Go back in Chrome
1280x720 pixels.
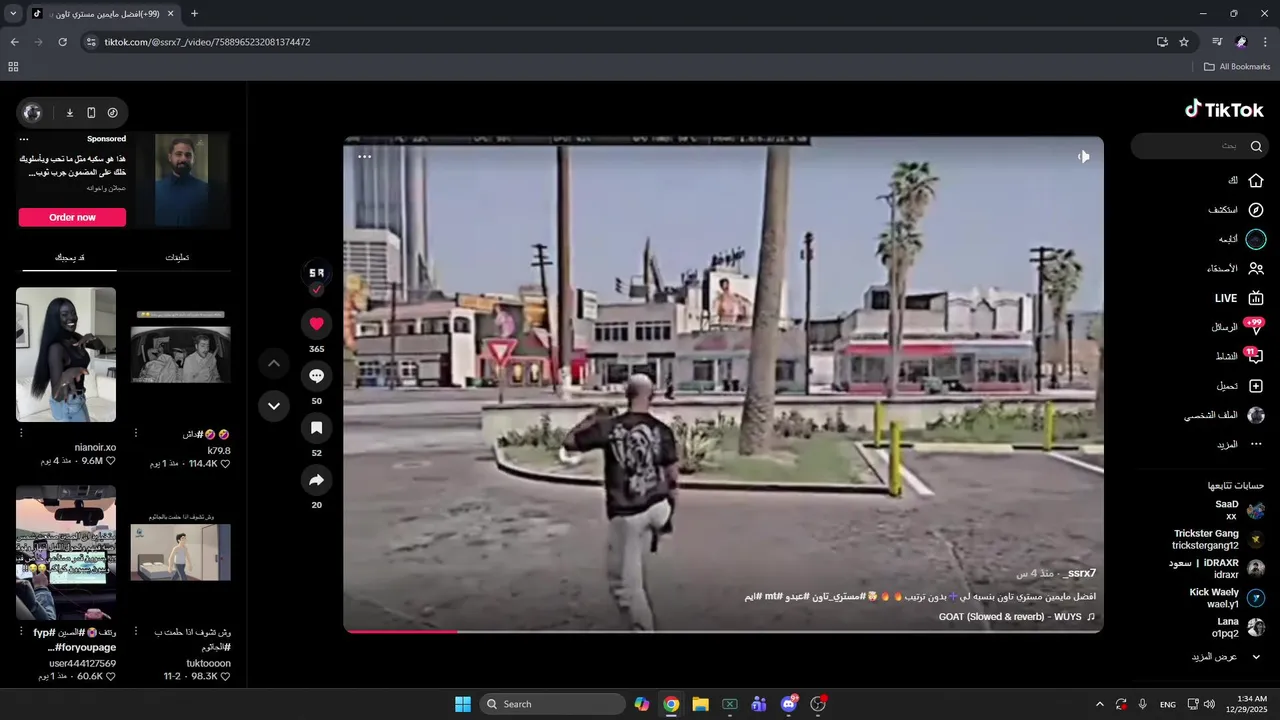14,42
